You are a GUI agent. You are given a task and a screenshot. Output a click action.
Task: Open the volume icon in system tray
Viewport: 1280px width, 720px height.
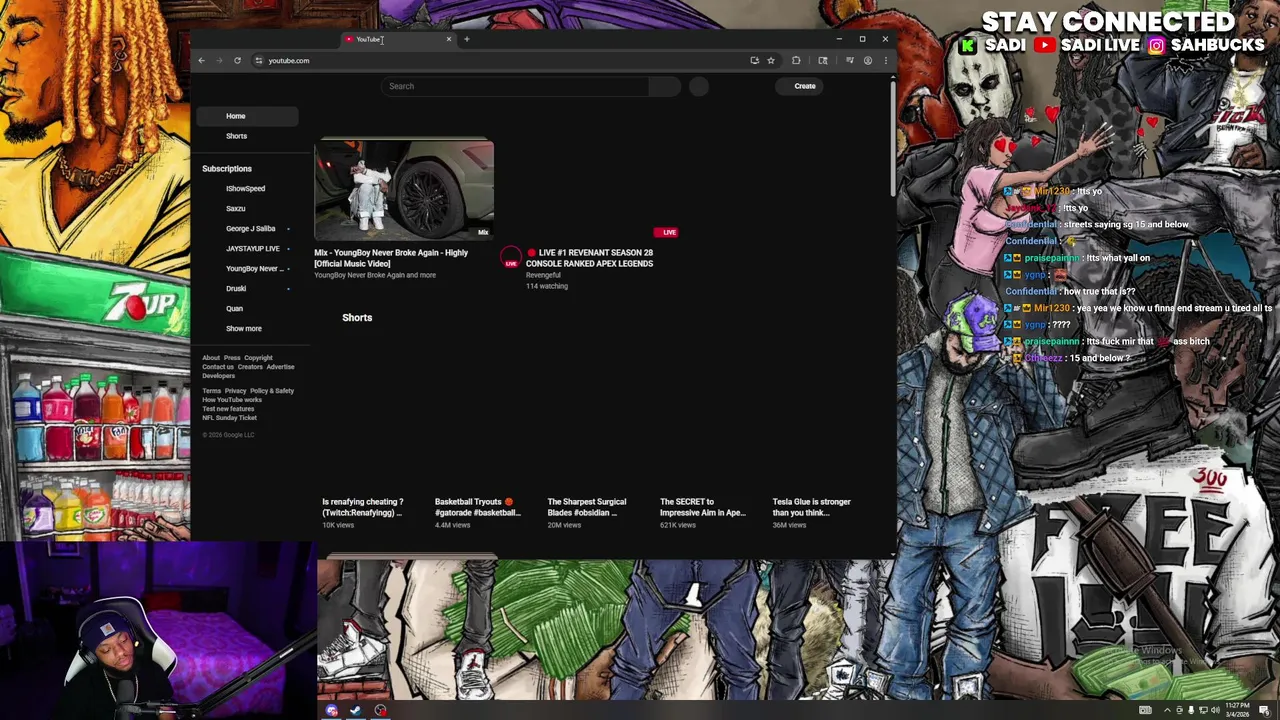pyautogui.click(x=1215, y=711)
